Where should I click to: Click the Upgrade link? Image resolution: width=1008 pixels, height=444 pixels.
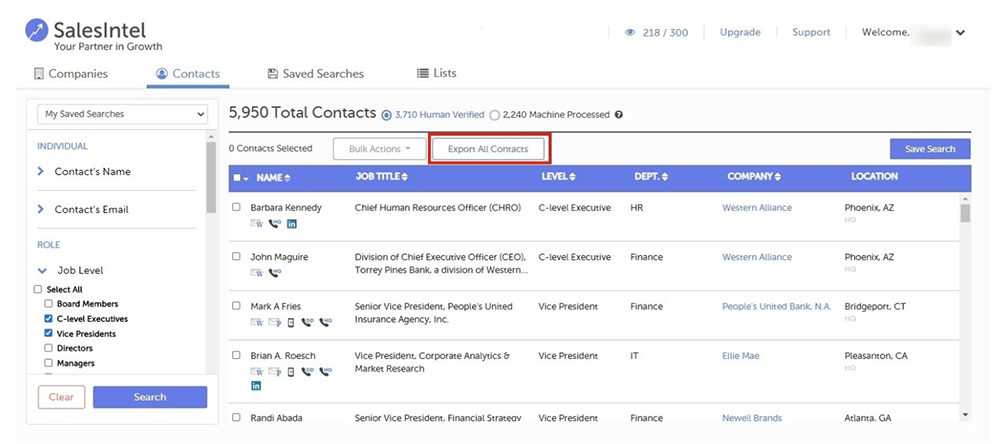tap(740, 32)
